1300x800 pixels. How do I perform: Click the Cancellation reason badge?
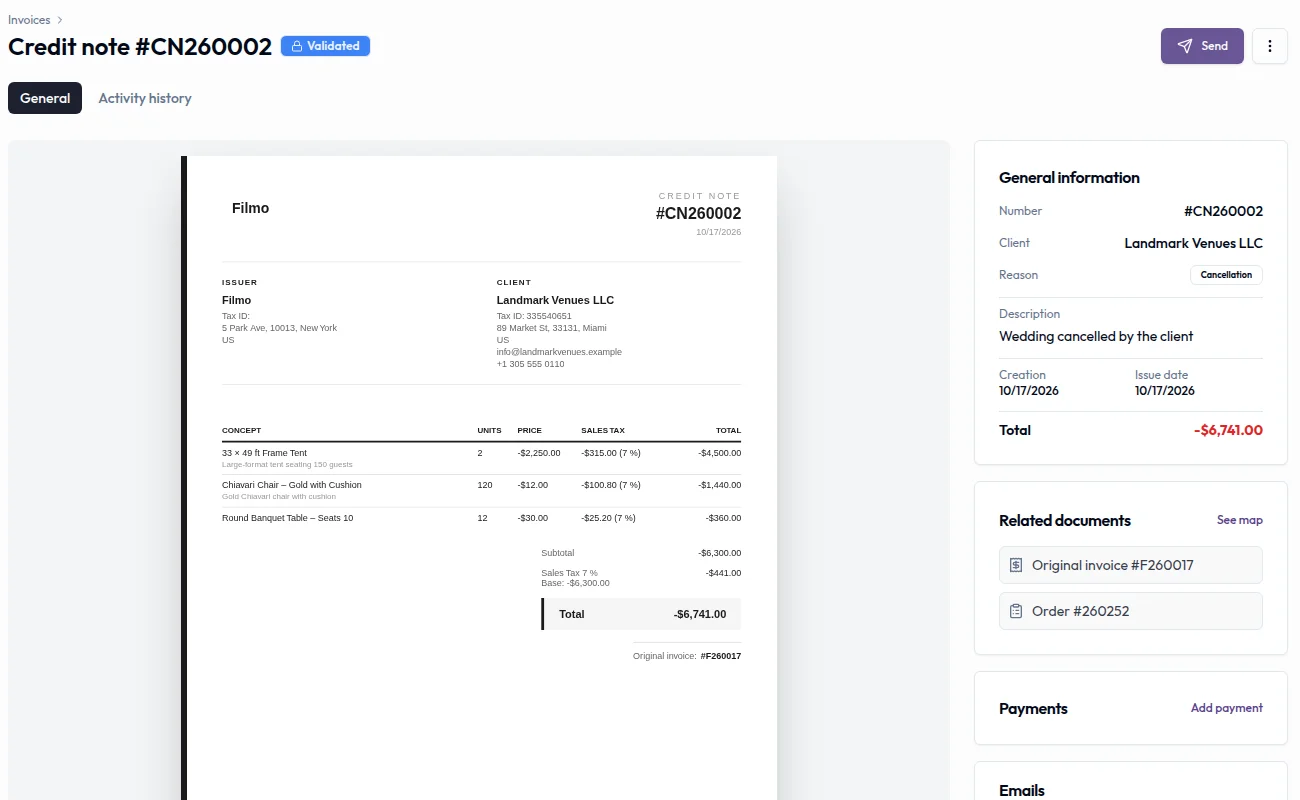(x=1226, y=275)
